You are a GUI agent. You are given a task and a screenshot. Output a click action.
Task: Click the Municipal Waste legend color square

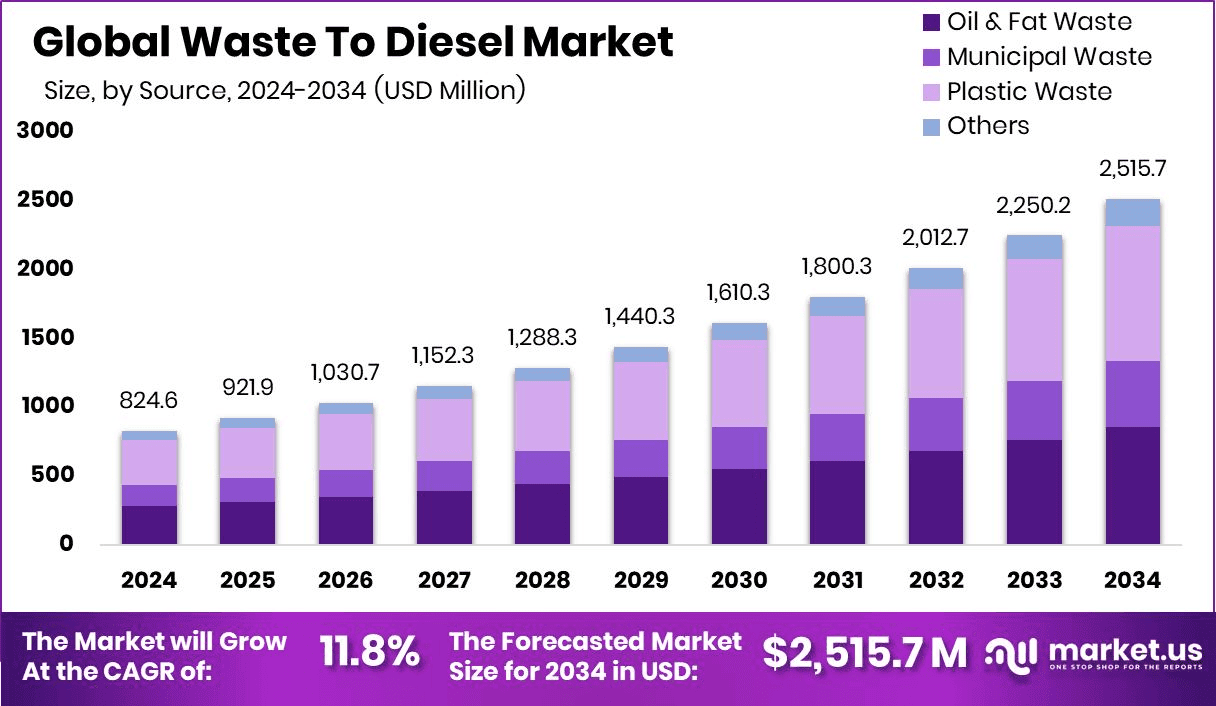[932, 57]
